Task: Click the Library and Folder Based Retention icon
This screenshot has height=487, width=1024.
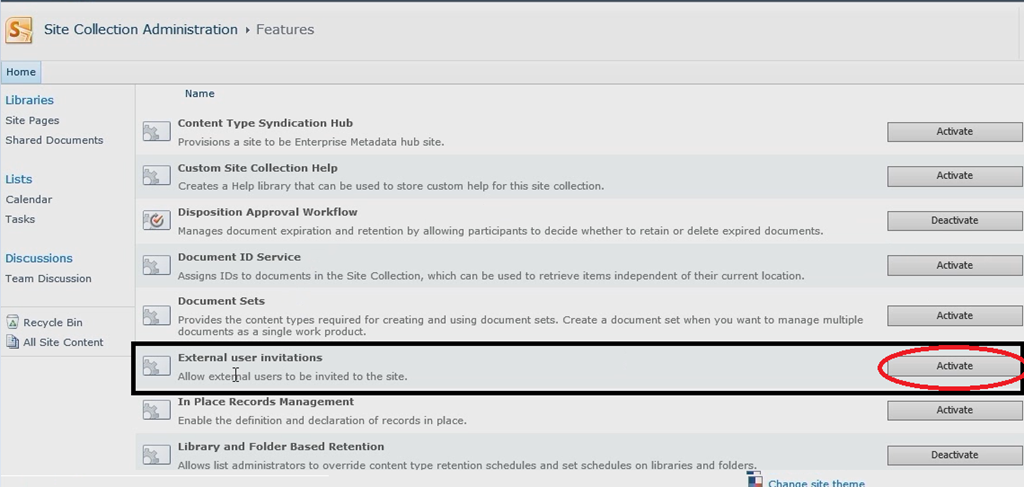Action: point(157,455)
